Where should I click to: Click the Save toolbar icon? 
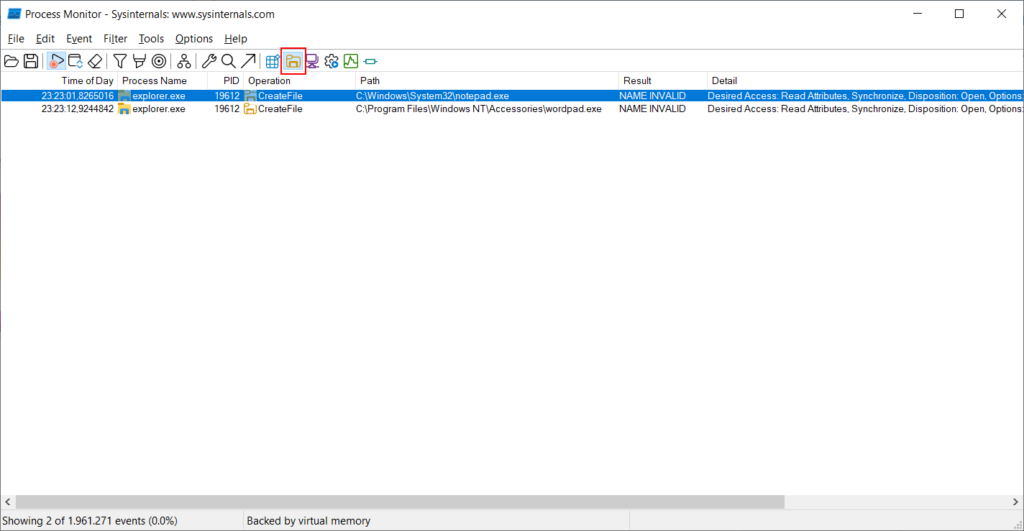pyautogui.click(x=31, y=61)
